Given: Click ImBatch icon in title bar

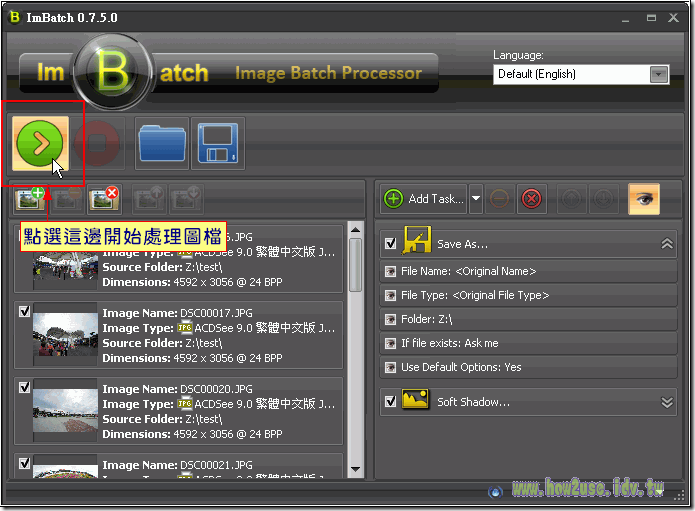Looking at the screenshot, I should pos(15,17).
